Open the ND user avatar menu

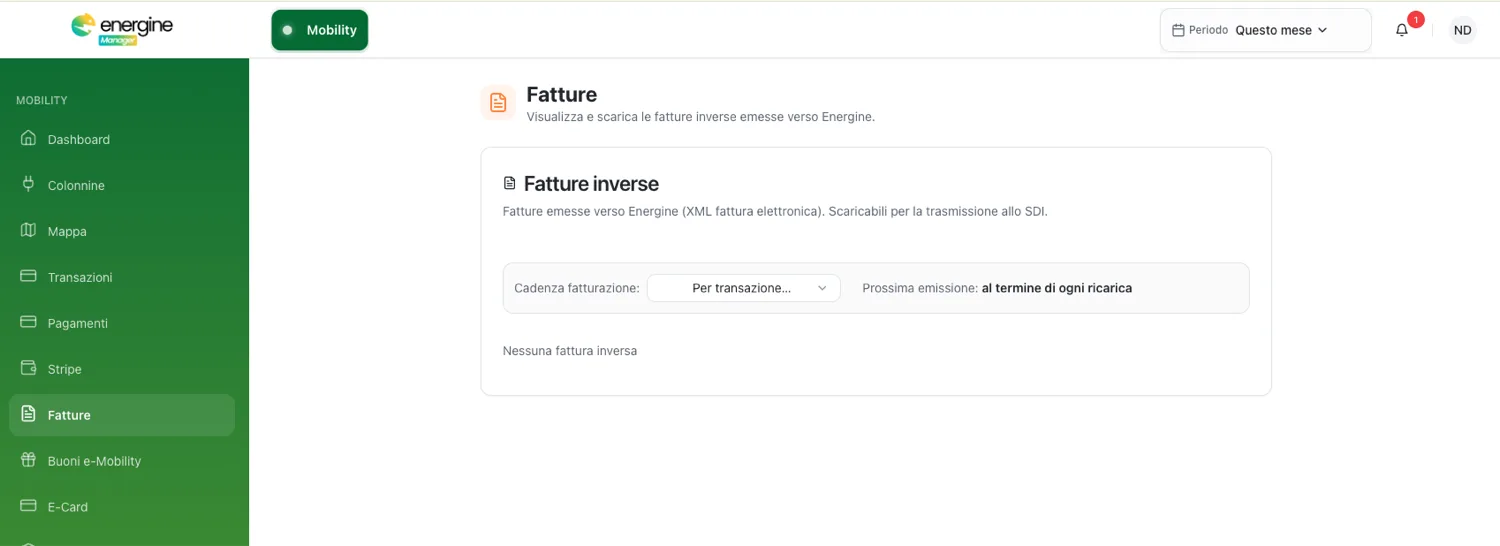[1462, 30]
